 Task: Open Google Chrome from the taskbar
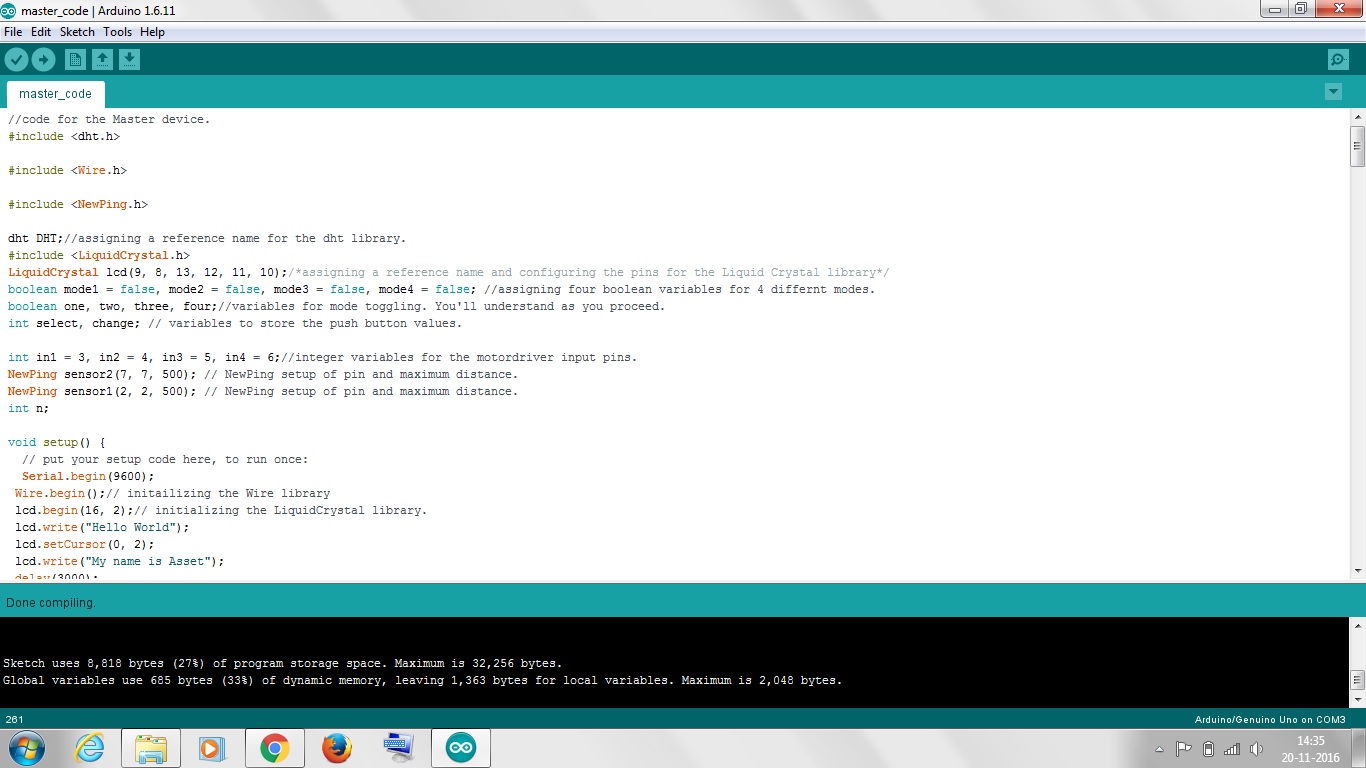274,748
